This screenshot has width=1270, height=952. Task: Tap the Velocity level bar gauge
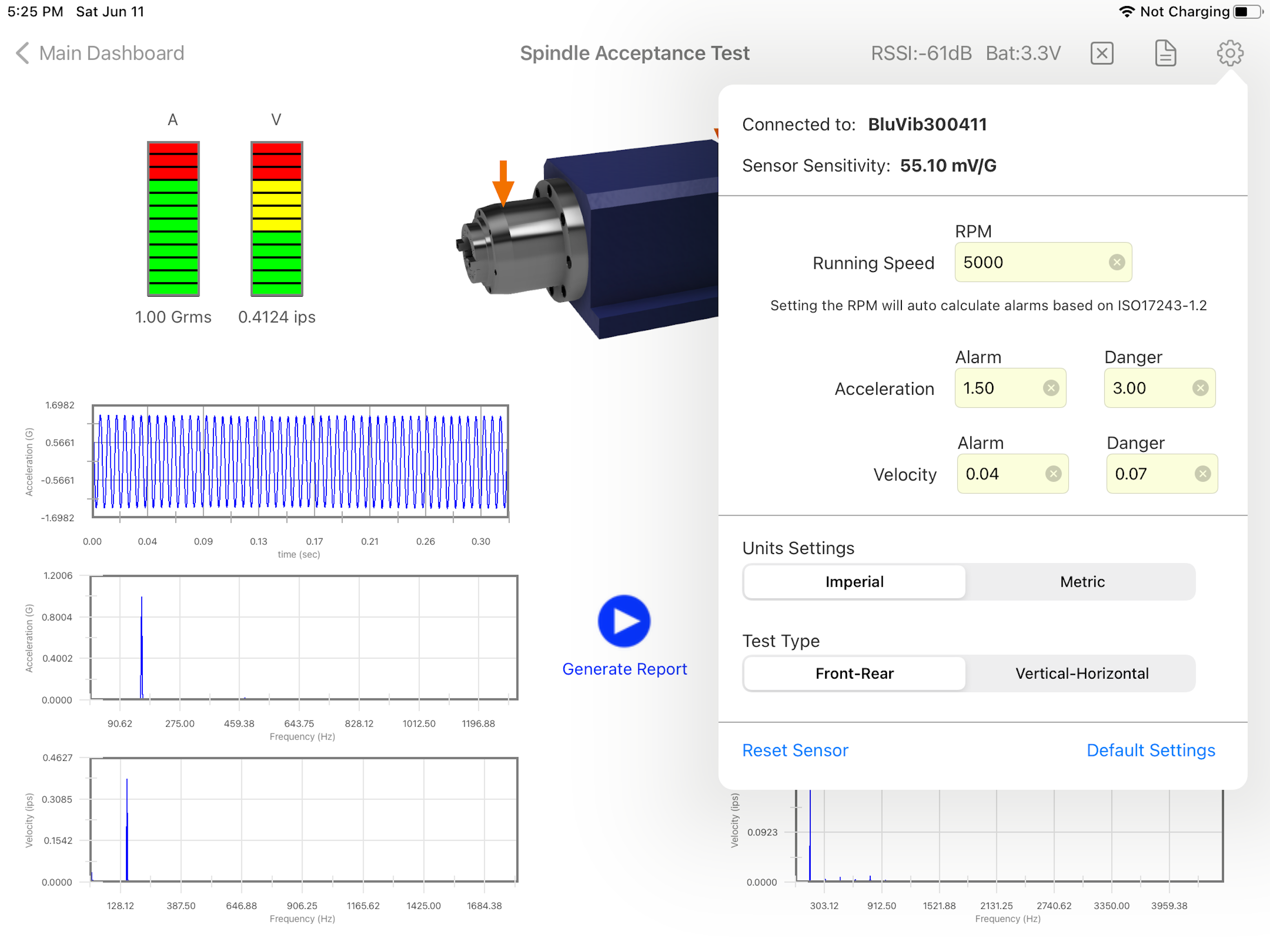tap(276, 218)
